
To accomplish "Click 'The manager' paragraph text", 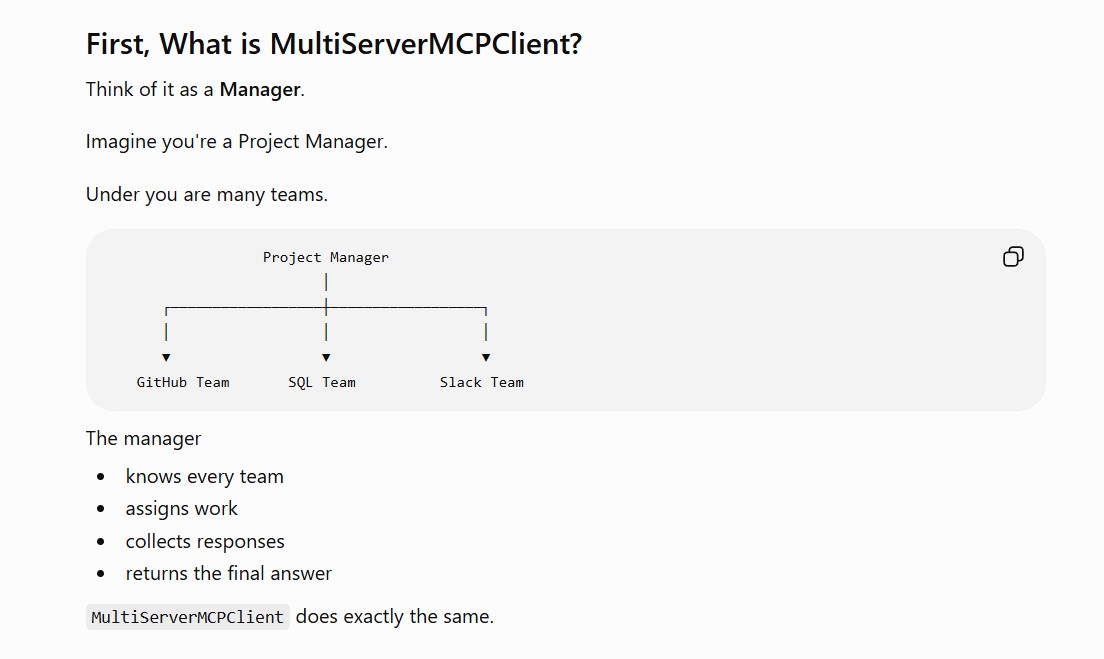I will pos(144,439).
